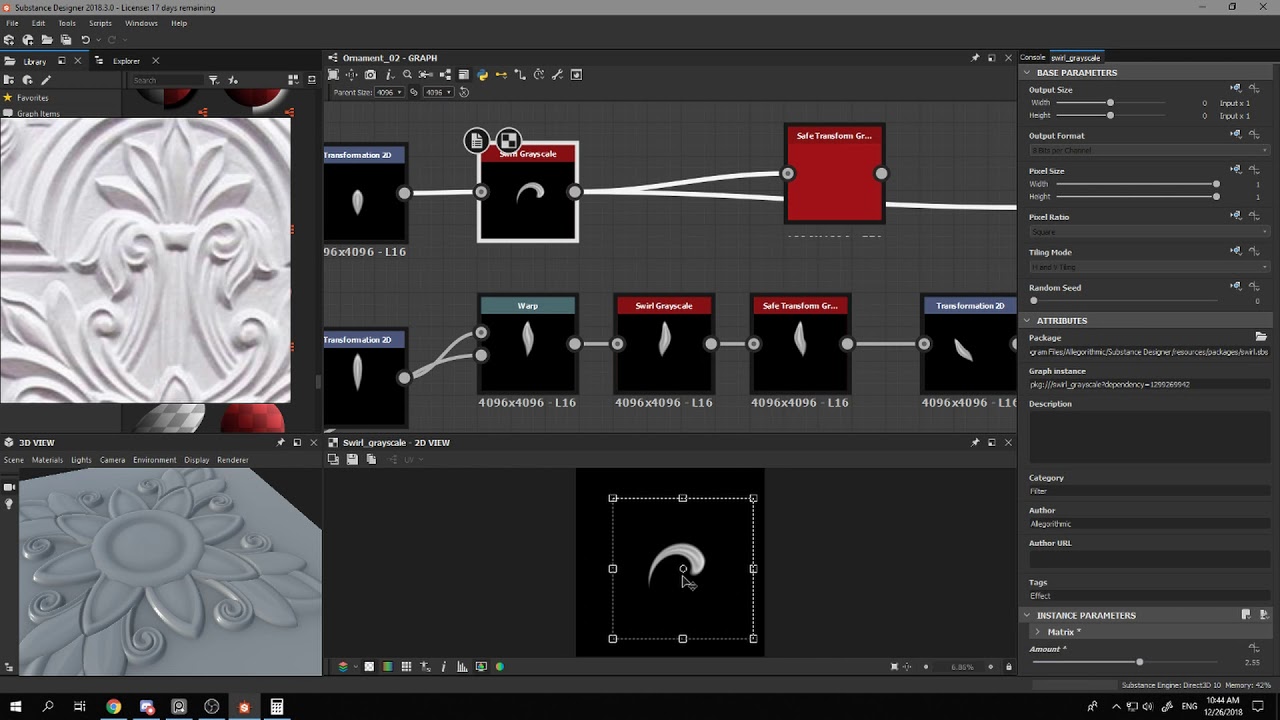Open the Output Format dropdown
The image size is (1280, 720).
1149,150
